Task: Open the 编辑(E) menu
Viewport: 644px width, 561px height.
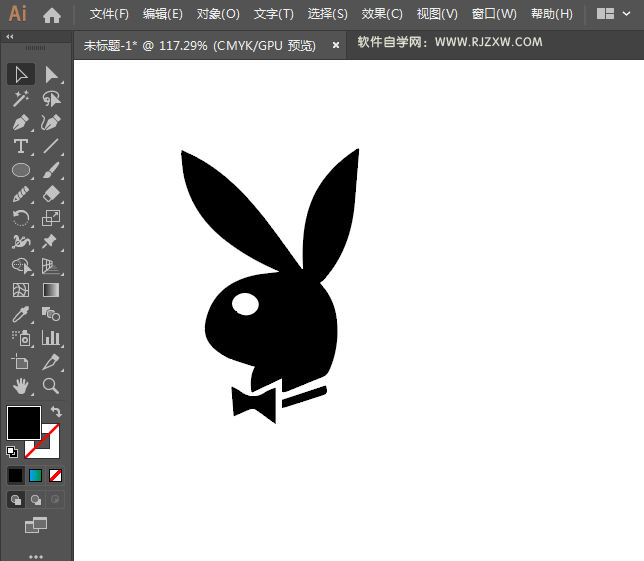Action: pos(163,14)
